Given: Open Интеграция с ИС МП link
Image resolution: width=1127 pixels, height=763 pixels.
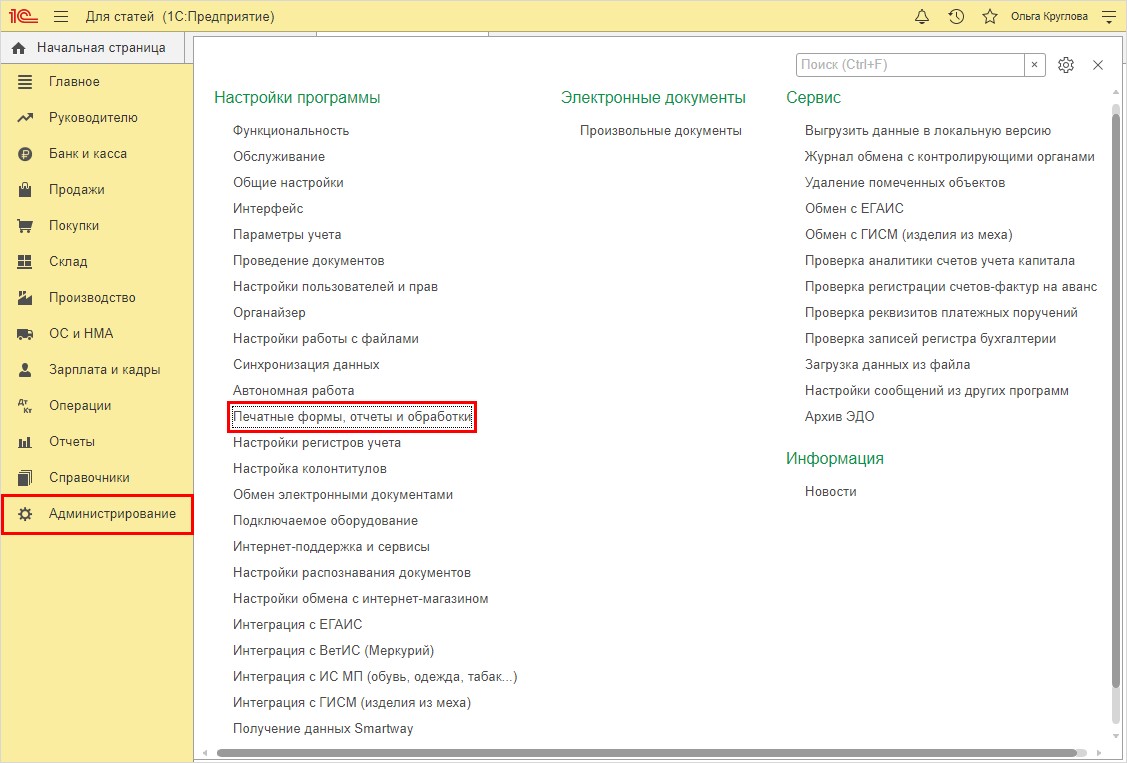Looking at the screenshot, I should 375,676.
